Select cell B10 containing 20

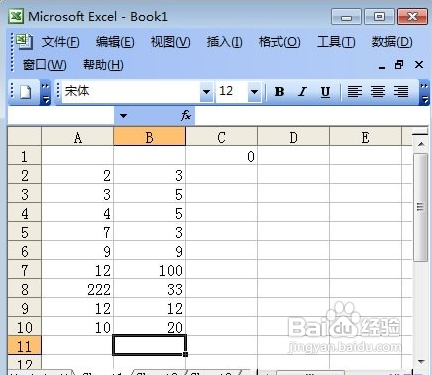(x=150, y=327)
